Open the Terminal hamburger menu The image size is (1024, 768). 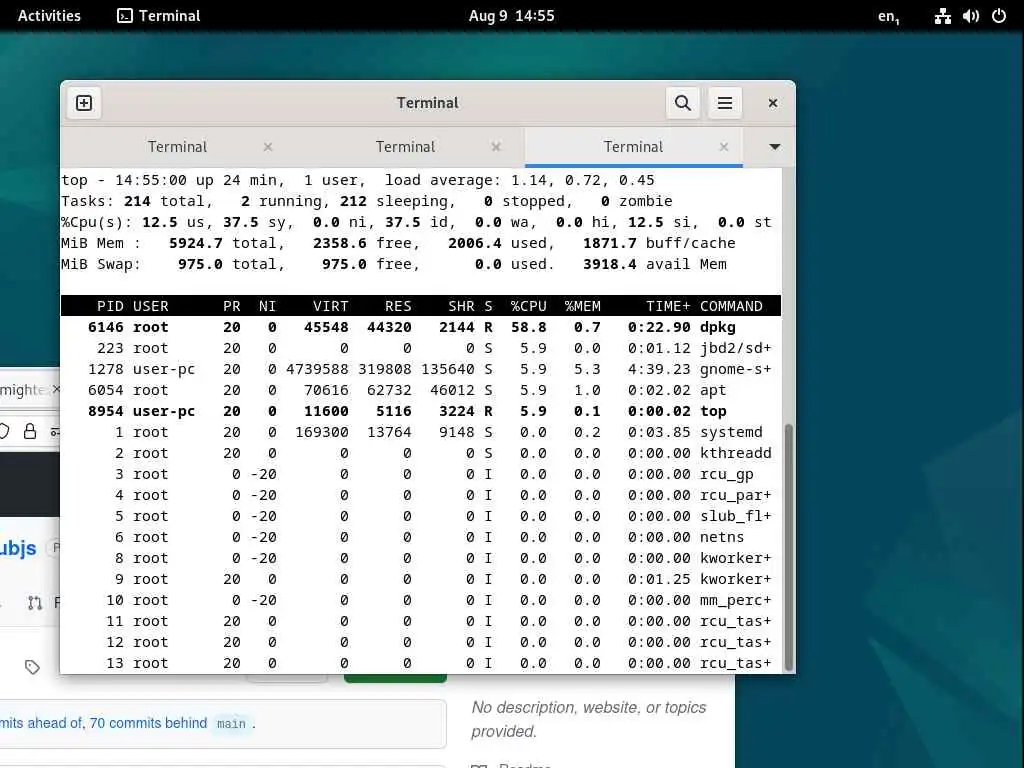pyautogui.click(x=725, y=103)
